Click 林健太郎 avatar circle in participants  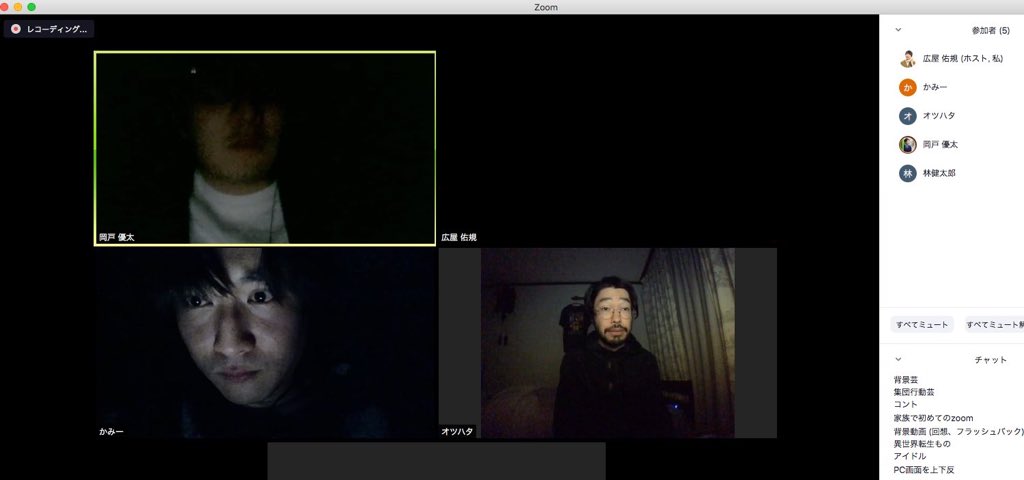pyautogui.click(x=908, y=173)
